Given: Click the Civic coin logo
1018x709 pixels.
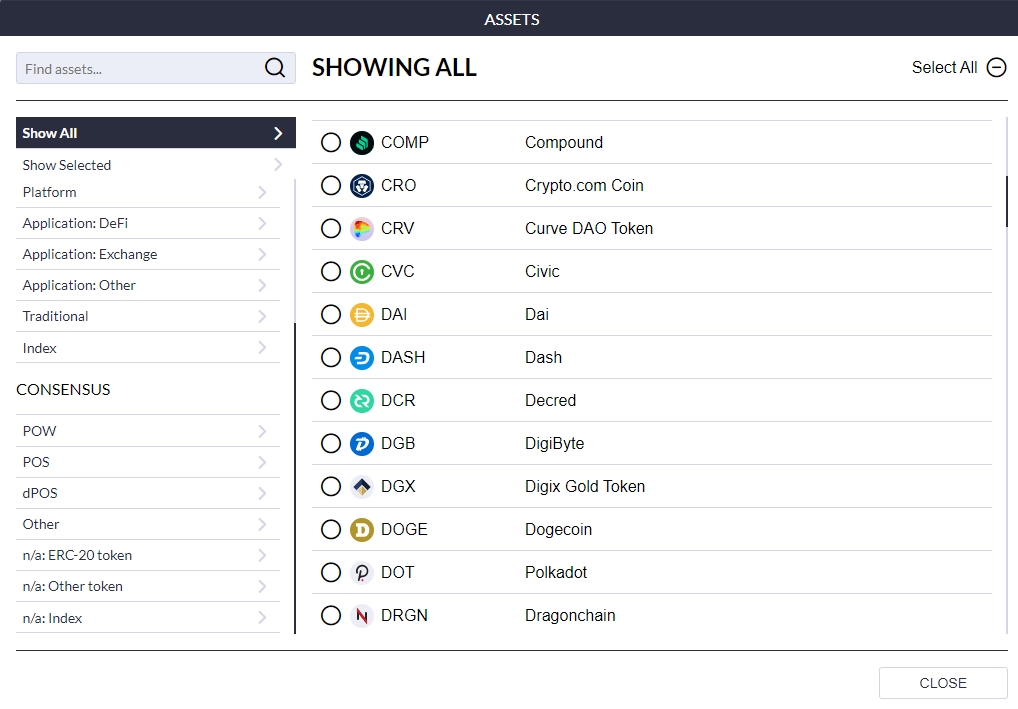Looking at the screenshot, I should click(x=362, y=271).
